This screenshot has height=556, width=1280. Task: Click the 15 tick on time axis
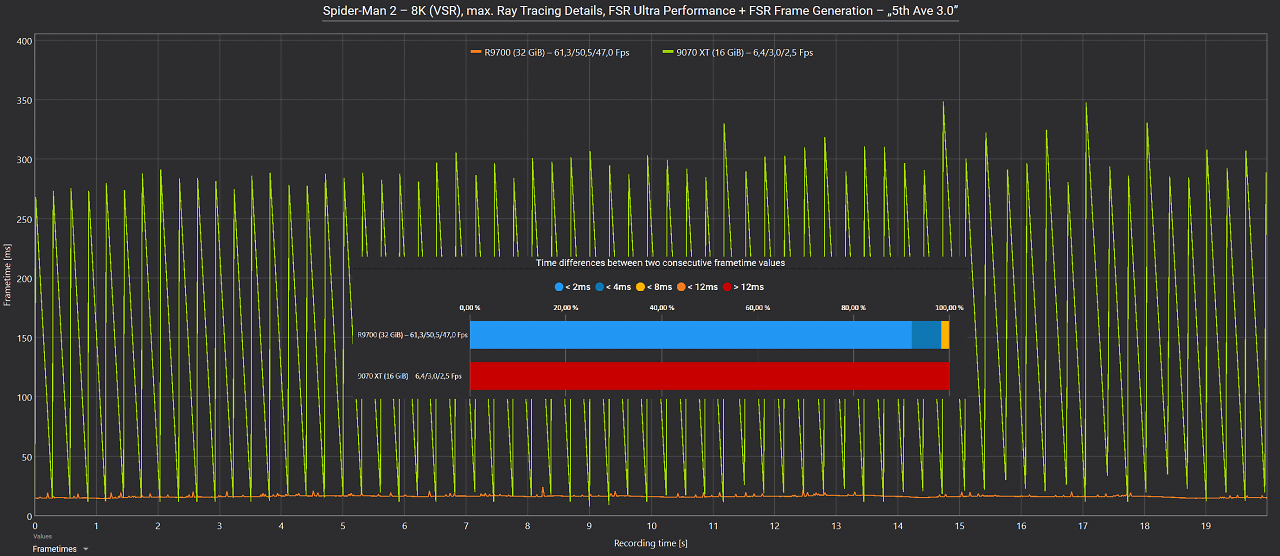(x=959, y=525)
